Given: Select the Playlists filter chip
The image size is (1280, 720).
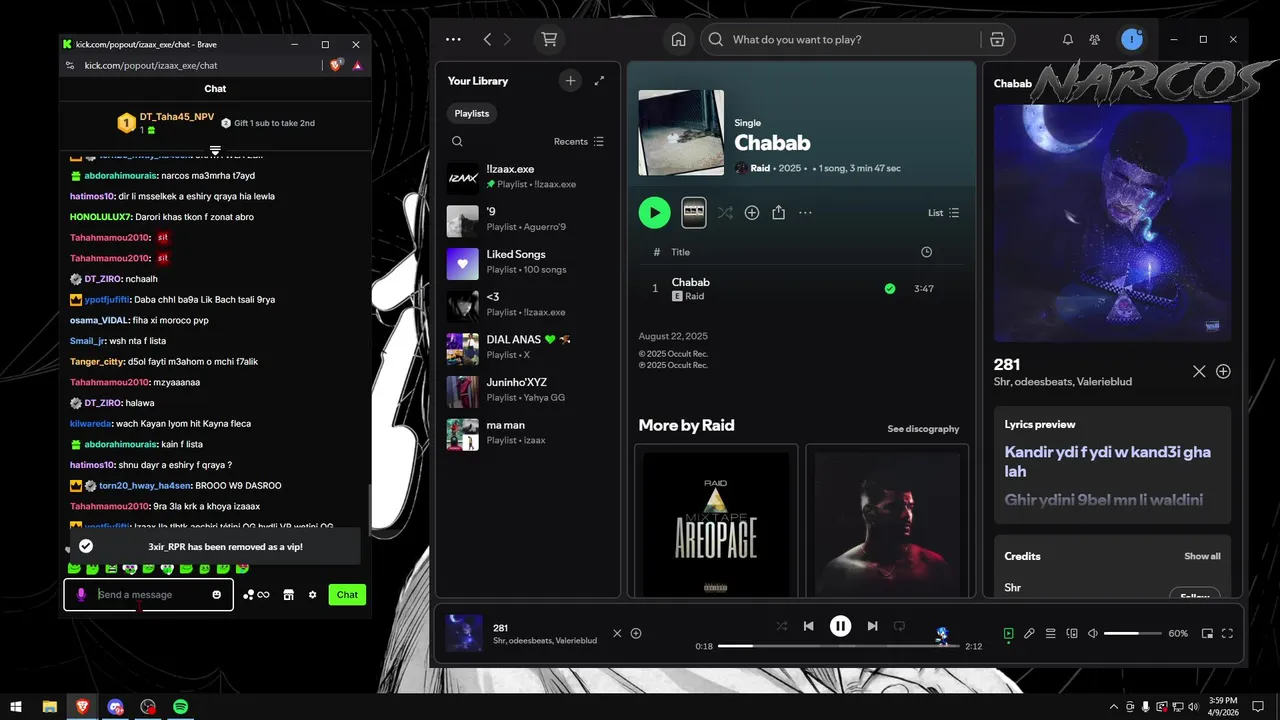Looking at the screenshot, I should [472, 113].
